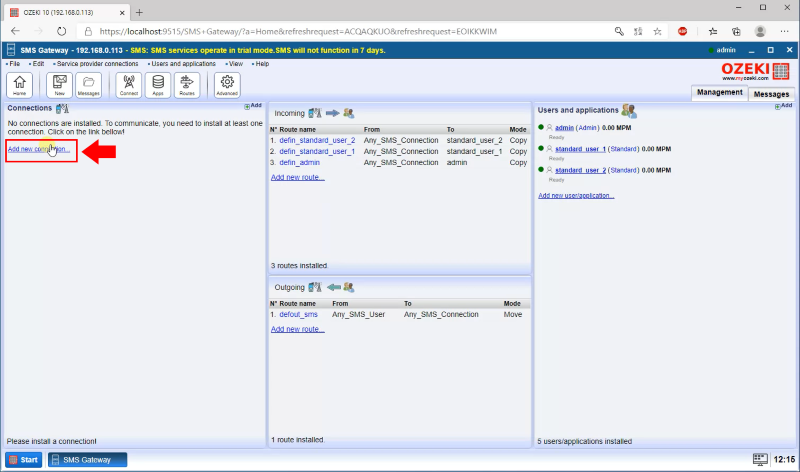Click the site lock icon in address bar
Screen dimensions: 800x472
point(88,32)
